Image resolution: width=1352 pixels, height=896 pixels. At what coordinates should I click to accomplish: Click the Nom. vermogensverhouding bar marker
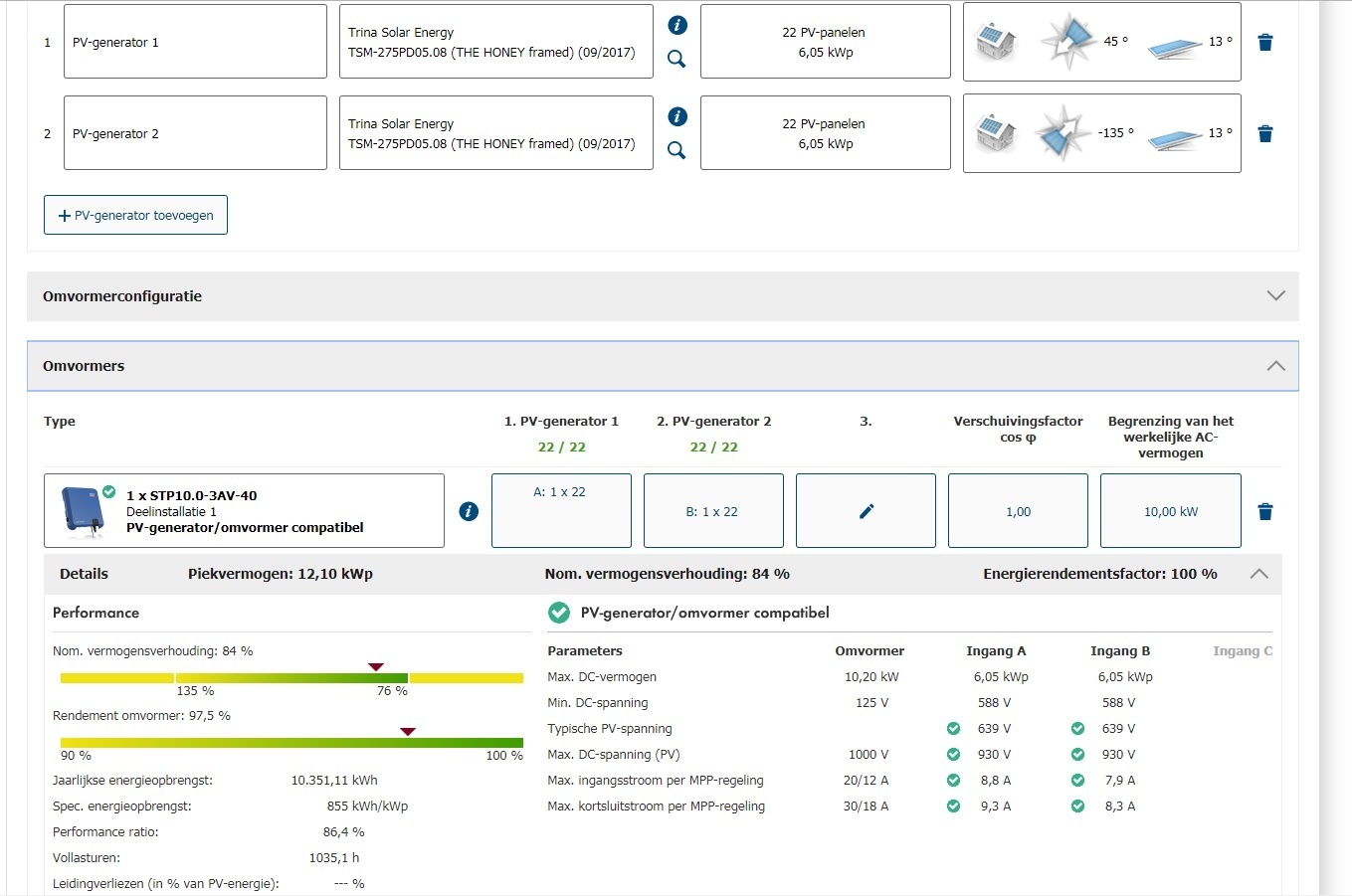[376, 667]
